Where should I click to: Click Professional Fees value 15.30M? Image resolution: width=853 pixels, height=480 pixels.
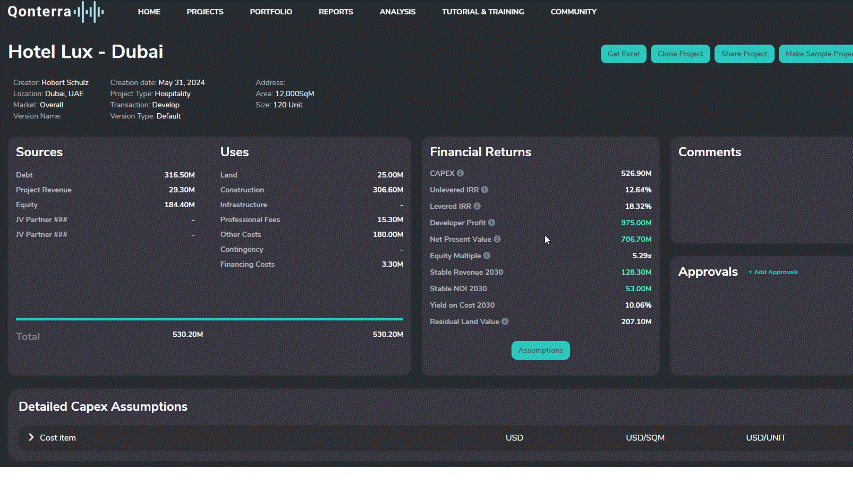[390, 219]
